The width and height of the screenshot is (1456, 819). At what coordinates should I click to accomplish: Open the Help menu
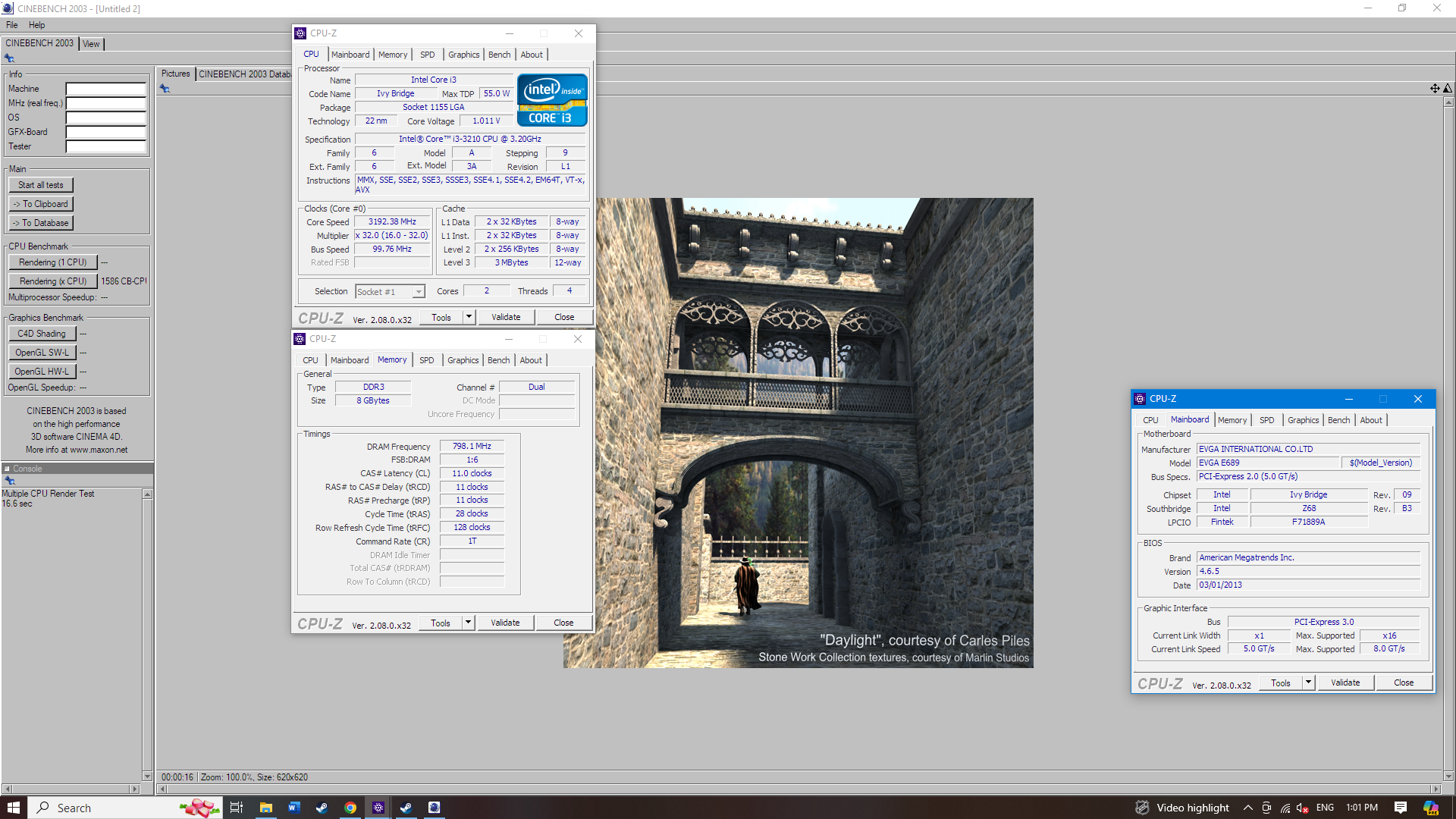[36, 25]
